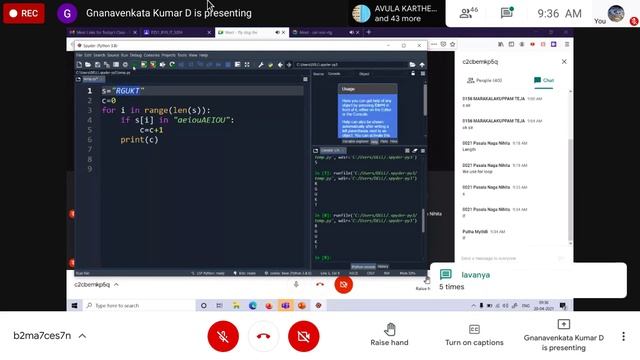Click the working directory path combo box
Screen dimensions: 640x360
tap(351, 64)
